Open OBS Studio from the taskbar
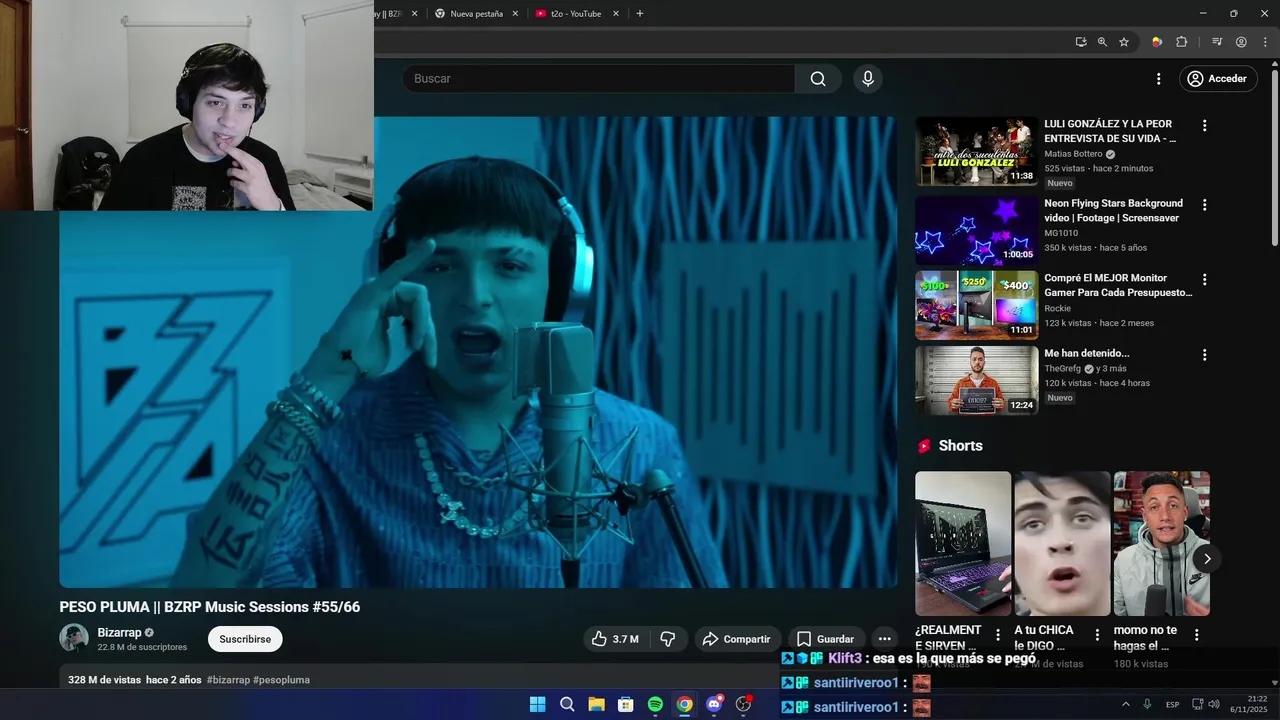The image size is (1280, 720). pos(743,704)
